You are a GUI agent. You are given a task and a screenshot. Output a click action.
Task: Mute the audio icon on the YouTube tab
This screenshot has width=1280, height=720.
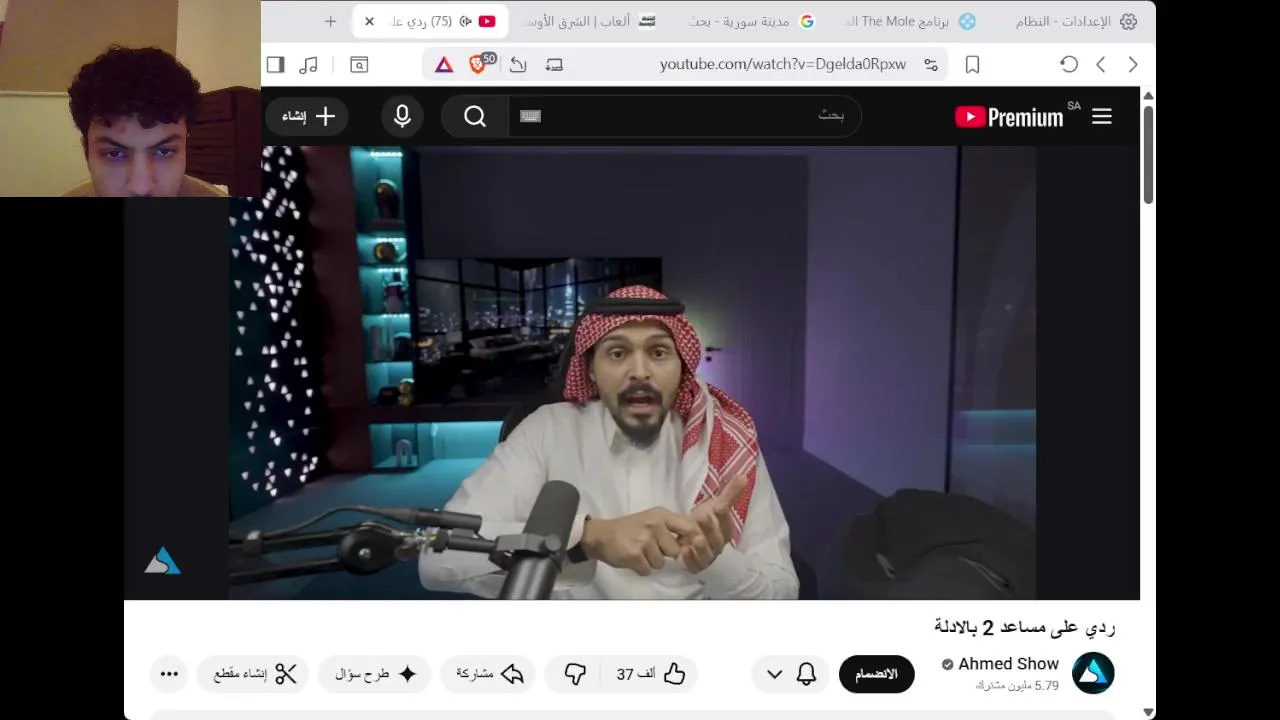(x=465, y=21)
